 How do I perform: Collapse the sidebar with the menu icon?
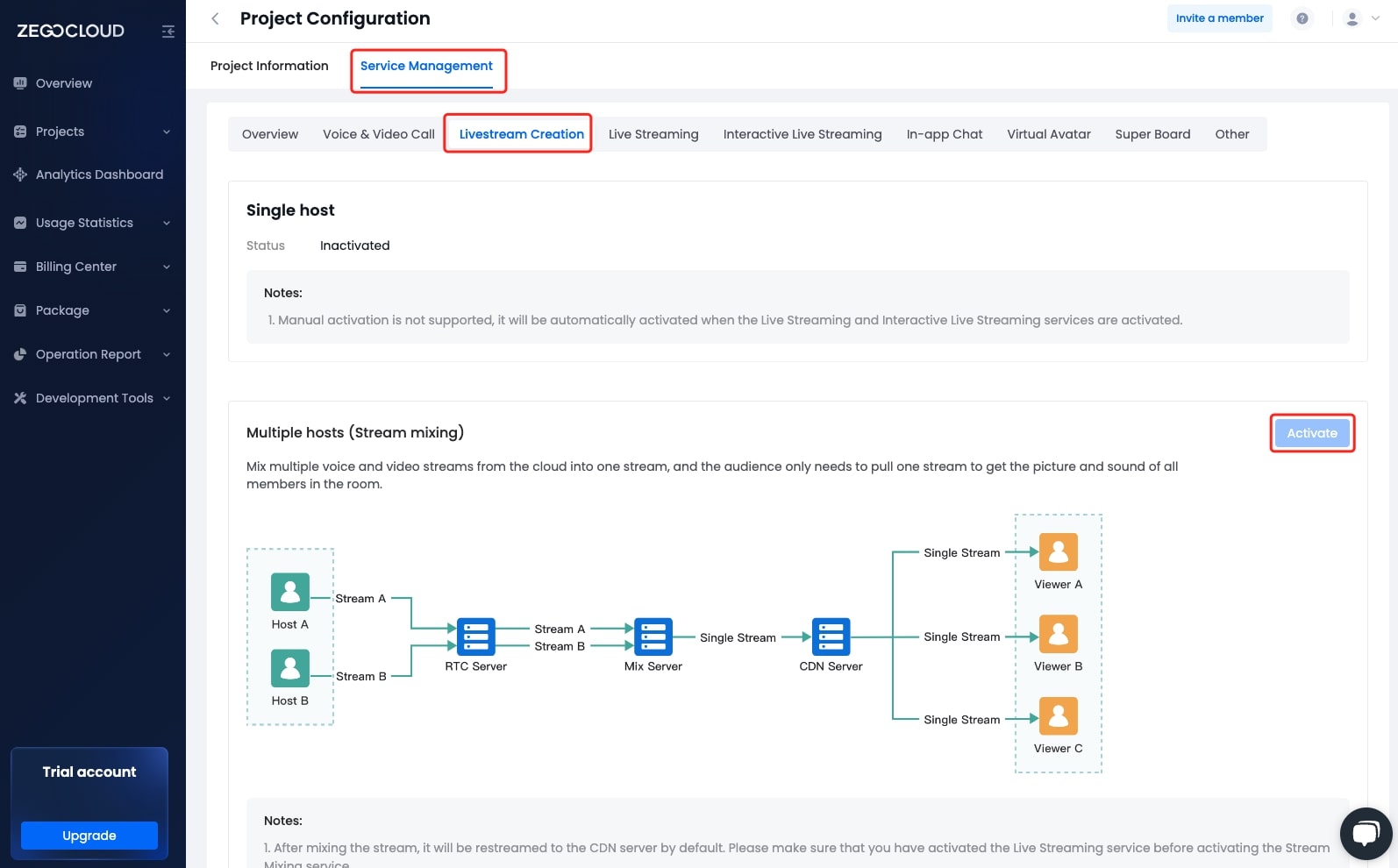click(x=168, y=32)
